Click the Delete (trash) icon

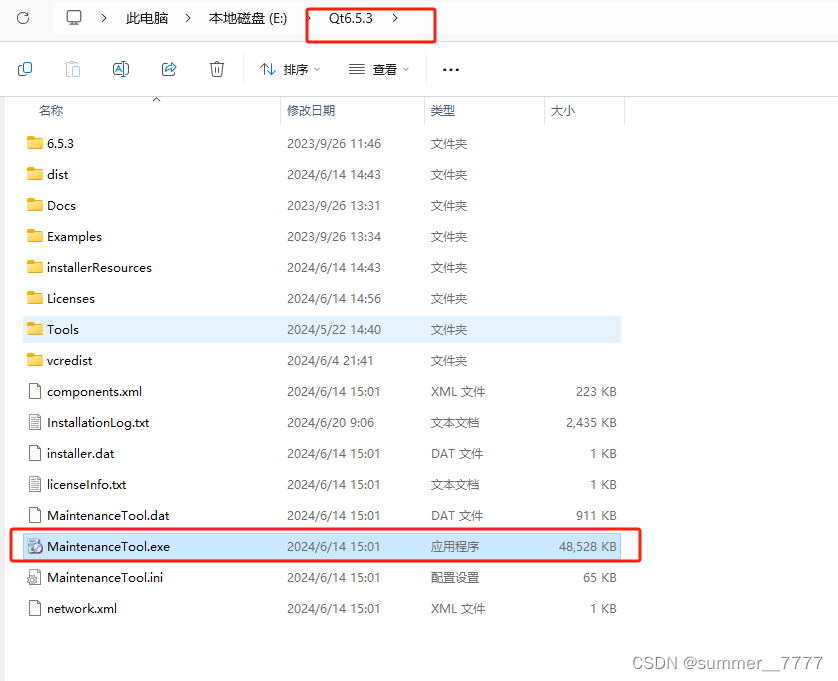click(216, 69)
